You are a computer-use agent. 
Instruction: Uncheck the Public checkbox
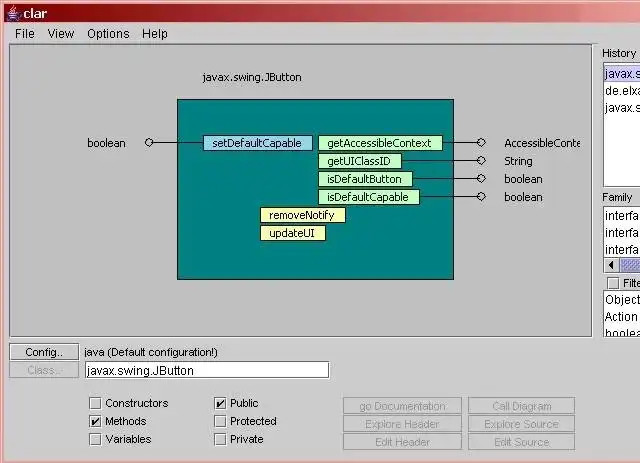pos(220,403)
